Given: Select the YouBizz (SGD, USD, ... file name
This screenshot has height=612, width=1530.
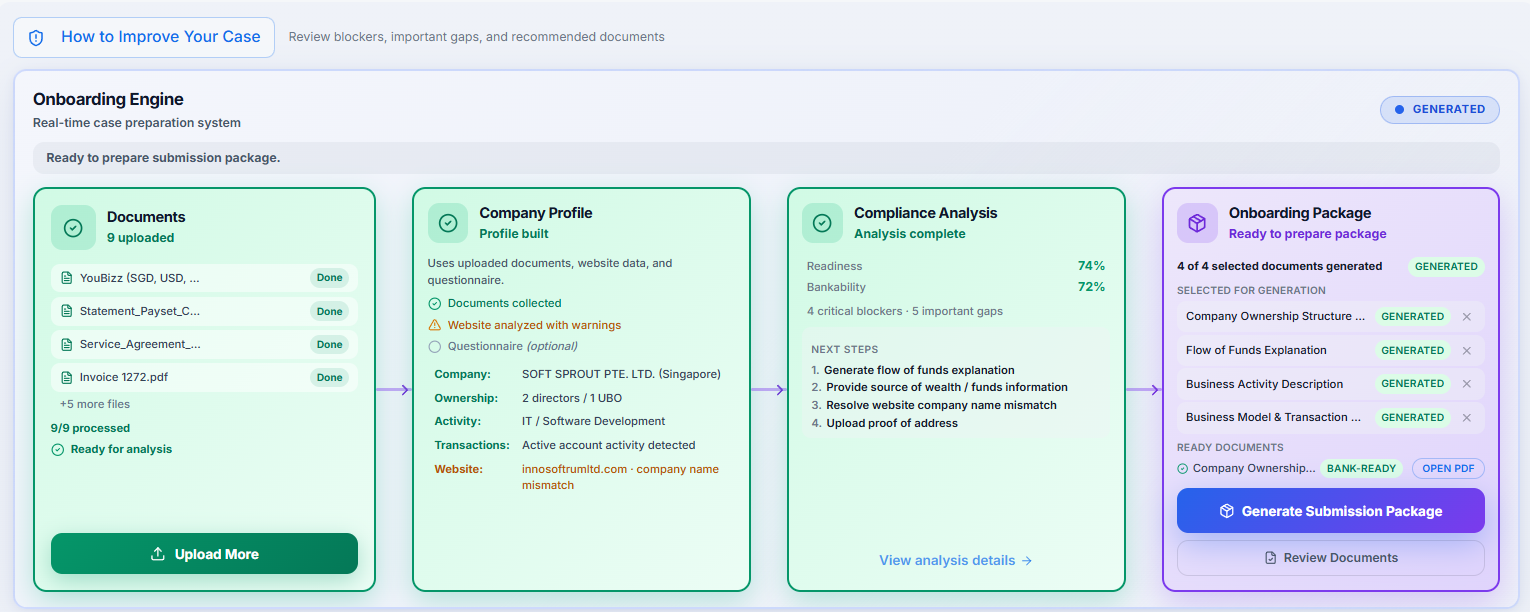Looking at the screenshot, I should (140, 278).
